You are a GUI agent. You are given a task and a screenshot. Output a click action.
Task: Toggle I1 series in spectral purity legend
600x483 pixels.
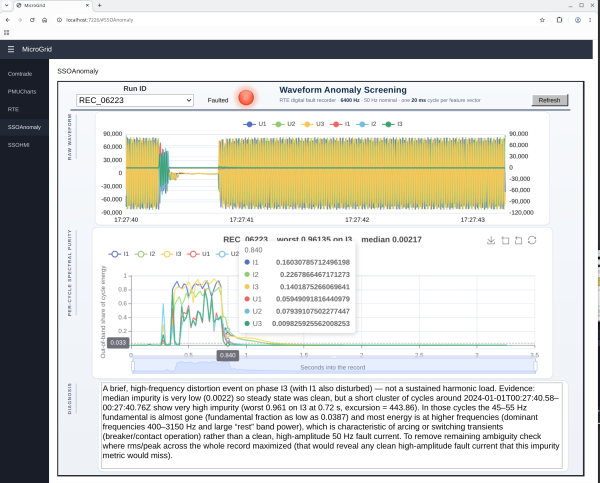[119, 254]
